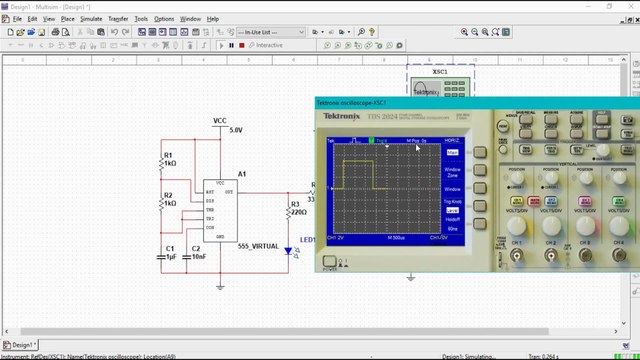
Task: Click the round PRINT button on the oscilloscope
Action: click(503, 127)
